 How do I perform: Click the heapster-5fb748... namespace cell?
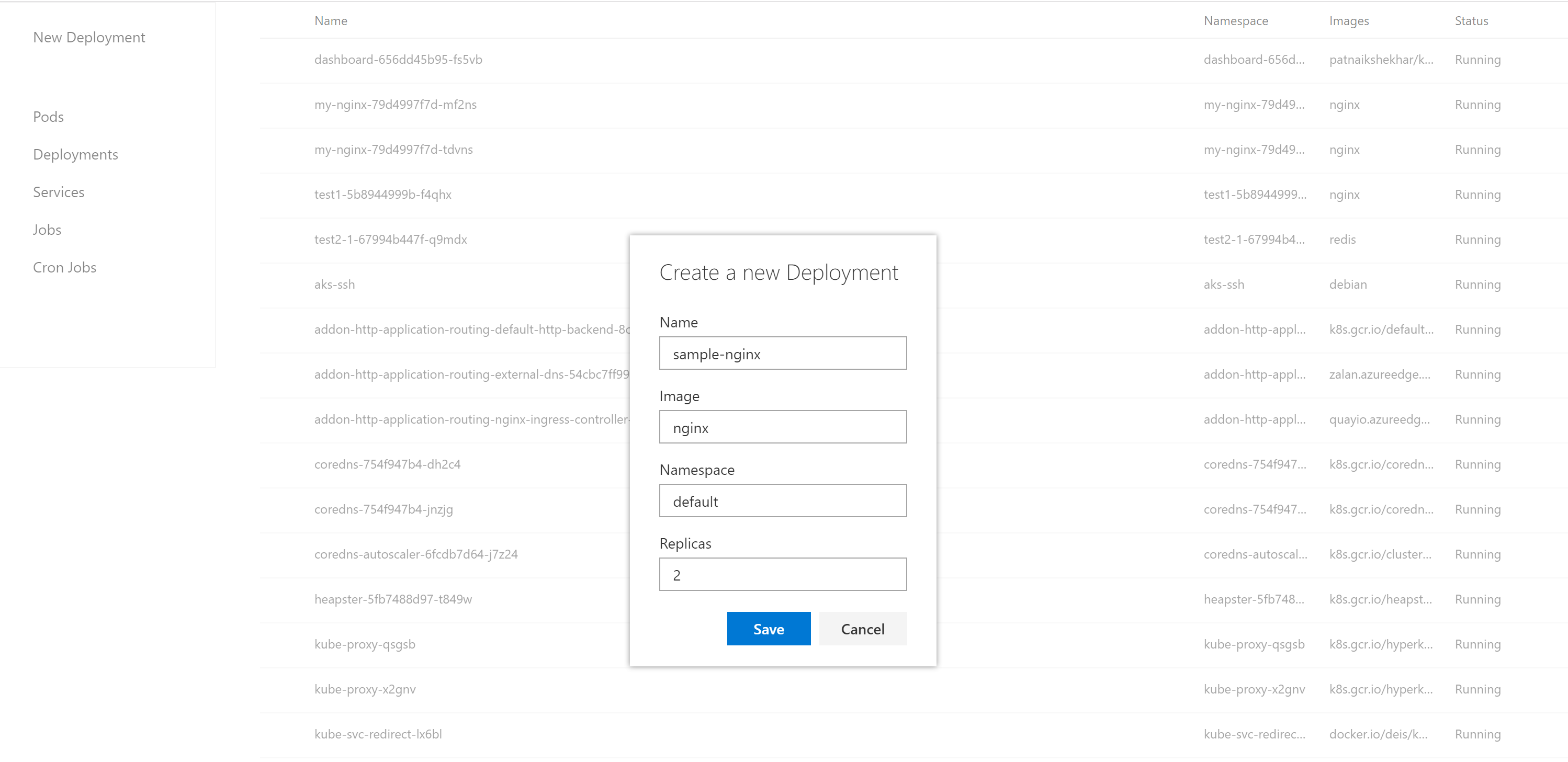tap(1254, 599)
